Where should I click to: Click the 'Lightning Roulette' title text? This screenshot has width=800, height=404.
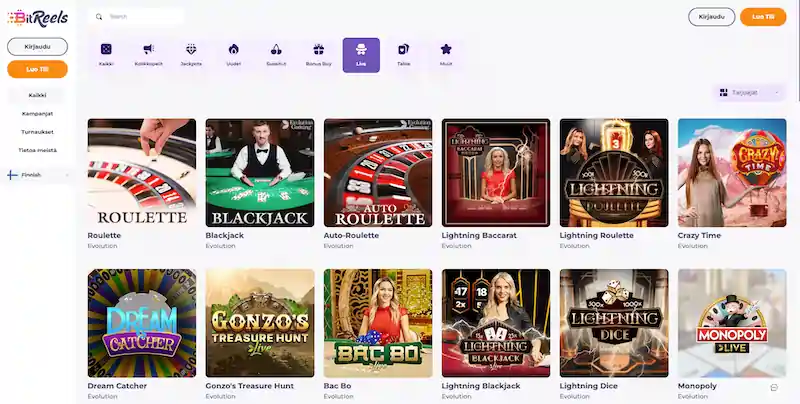(x=596, y=235)
